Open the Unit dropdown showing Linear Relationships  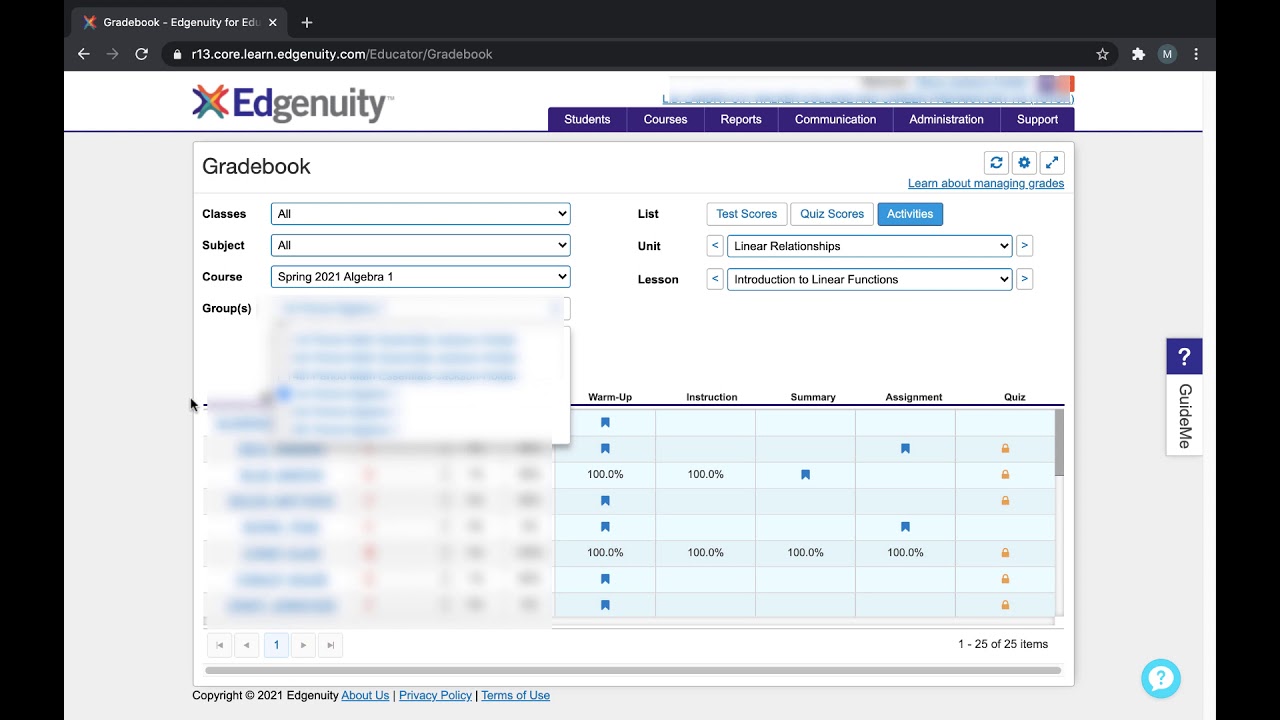[x=870, y=246]
